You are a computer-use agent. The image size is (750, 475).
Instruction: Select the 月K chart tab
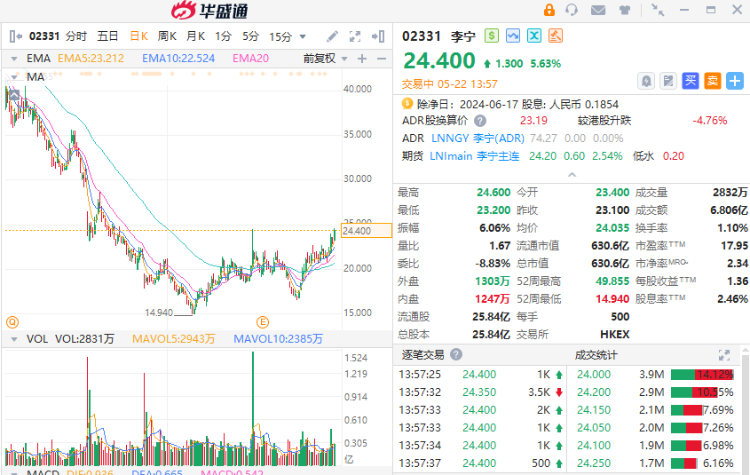(x=196, y=36)
